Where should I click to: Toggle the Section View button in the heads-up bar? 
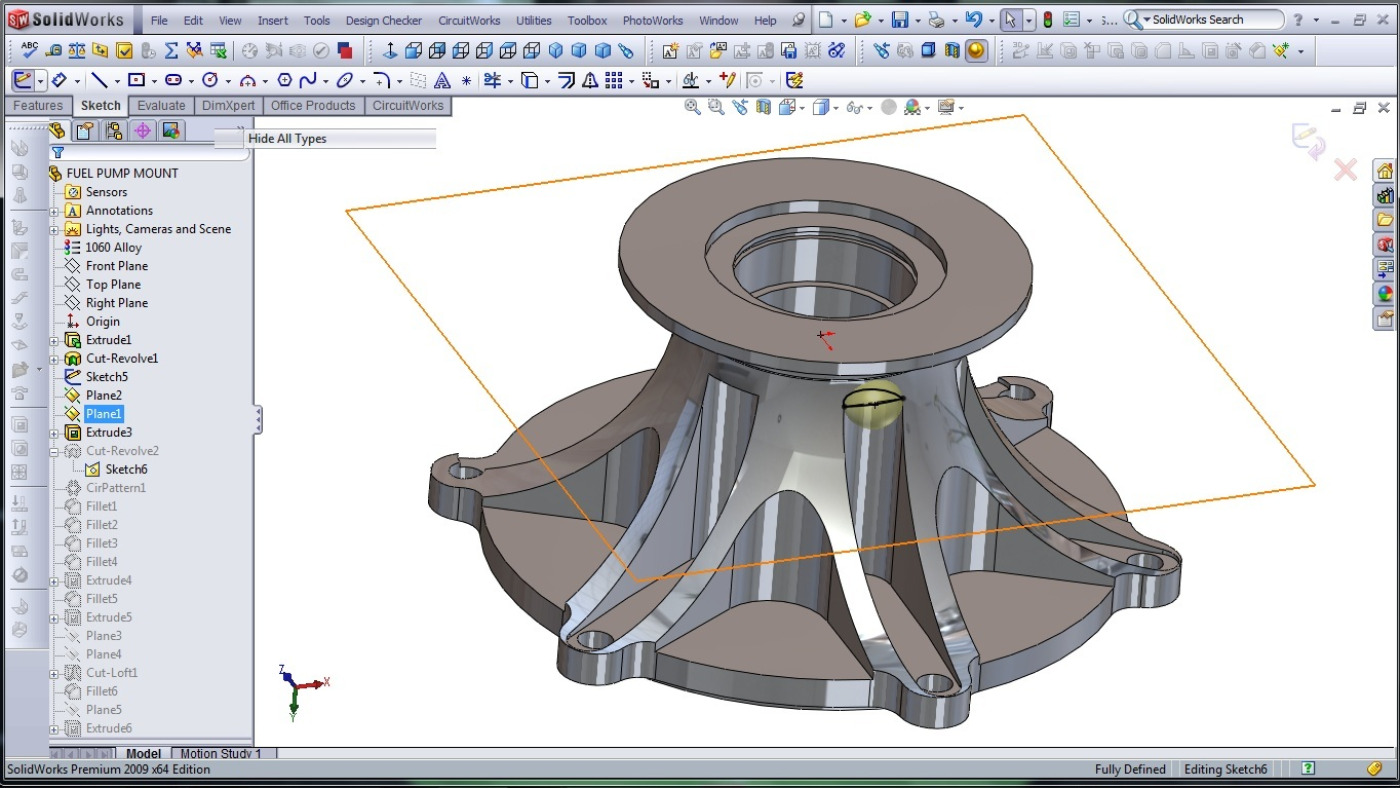tap(764, 107)
